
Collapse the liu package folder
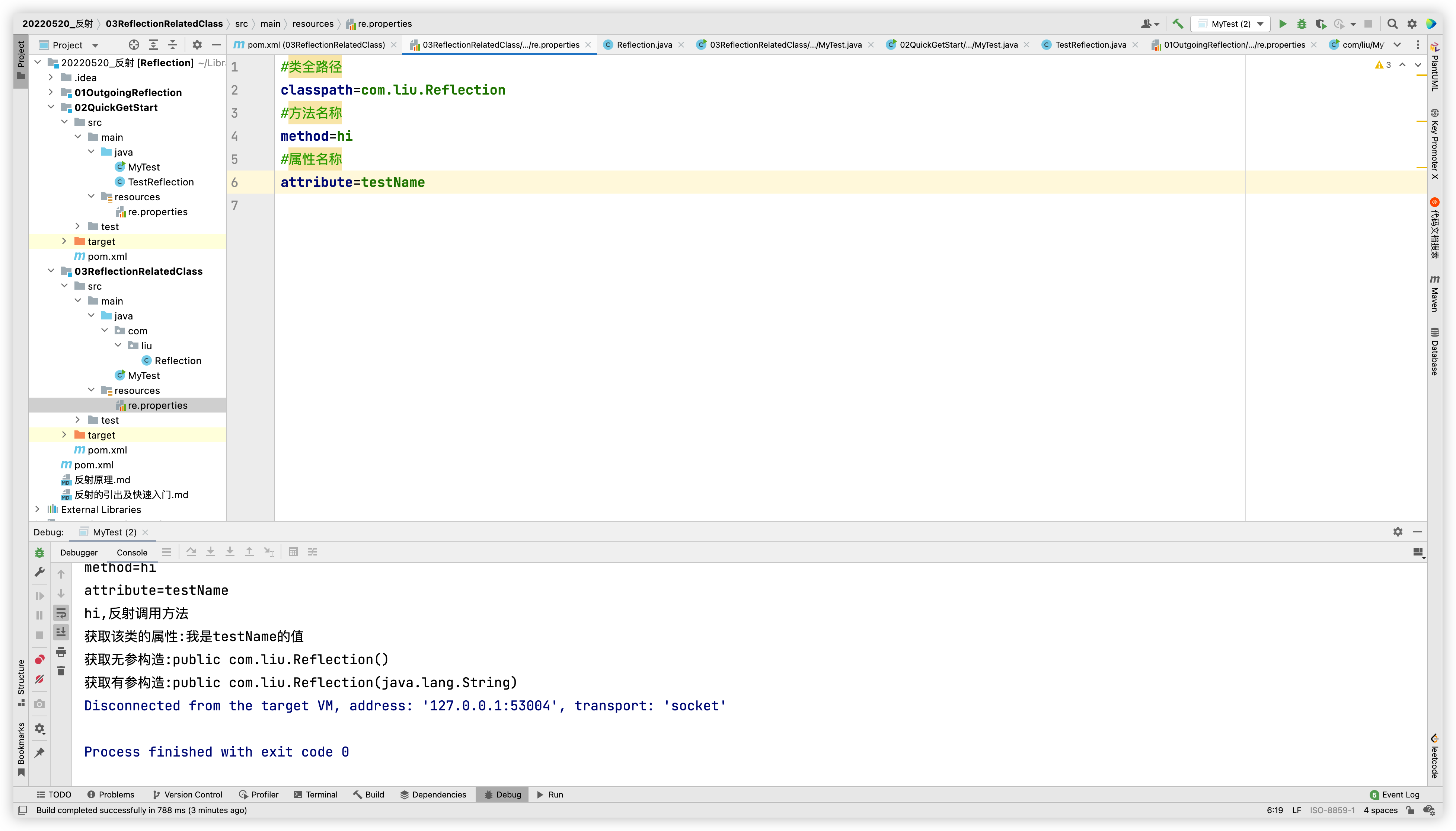(118, 345)
